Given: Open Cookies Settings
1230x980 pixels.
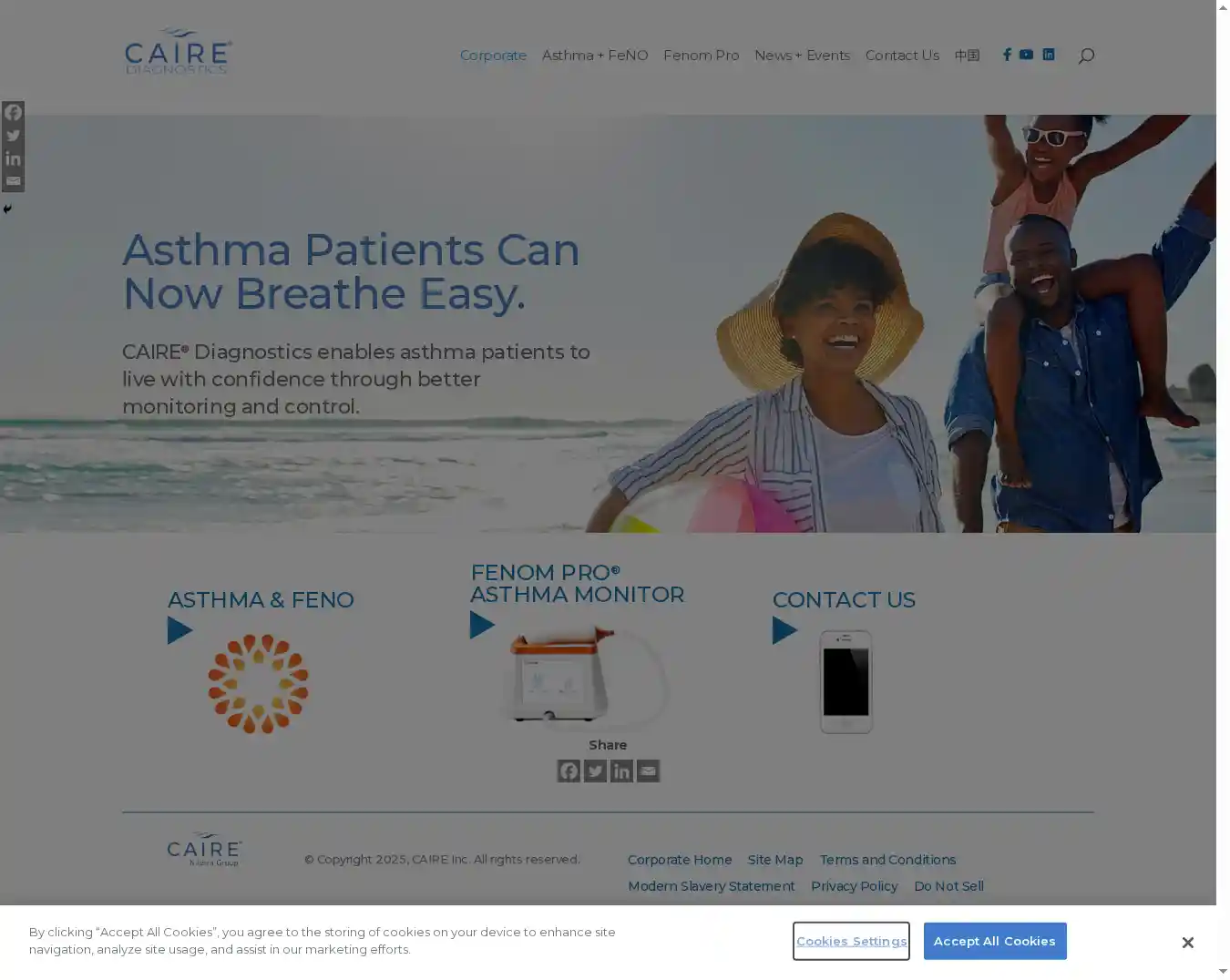Looking at the screenshot, I should pyautogui.click(x=851, y=941).
